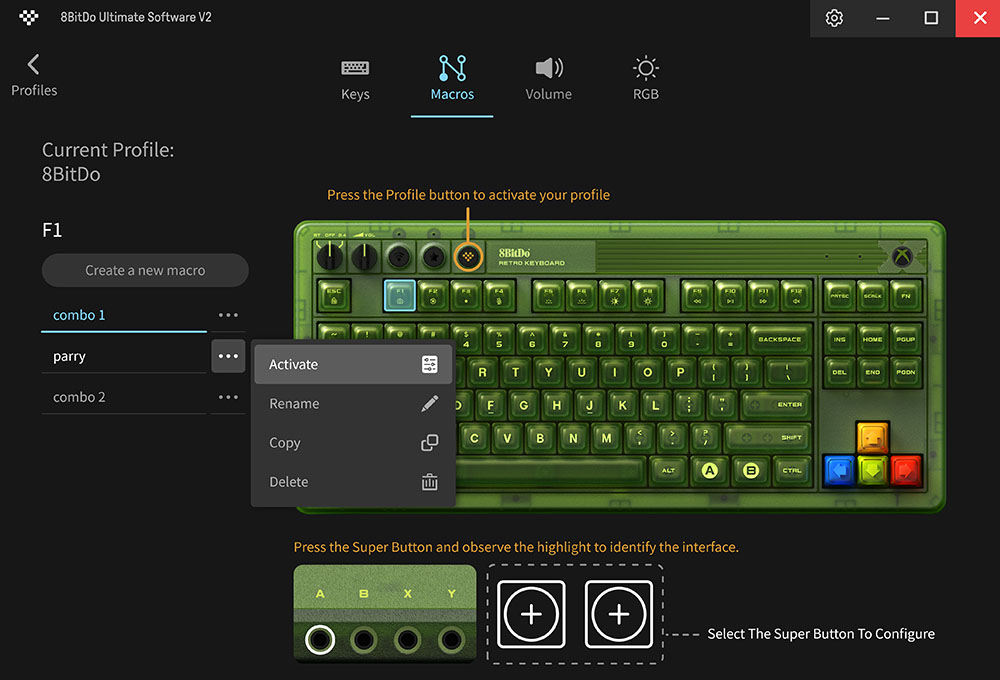The height and width of the screenshot is (680, 1000).
Task: Select the HOME key on keyboard
Action: coord(872,339)
